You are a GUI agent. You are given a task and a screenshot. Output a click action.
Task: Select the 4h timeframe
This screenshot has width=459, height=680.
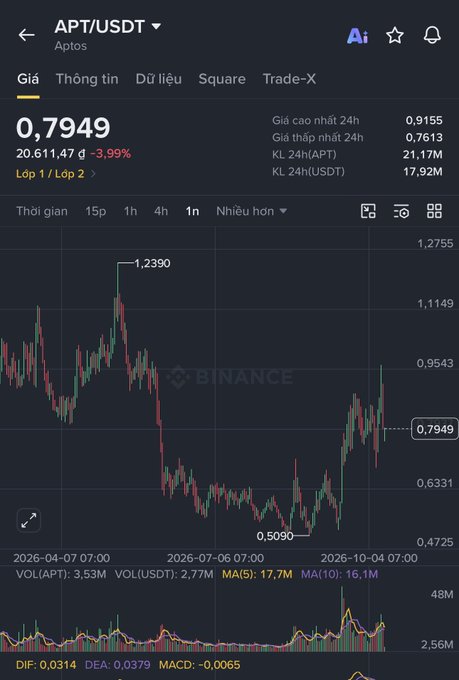(x=161, y=211)
